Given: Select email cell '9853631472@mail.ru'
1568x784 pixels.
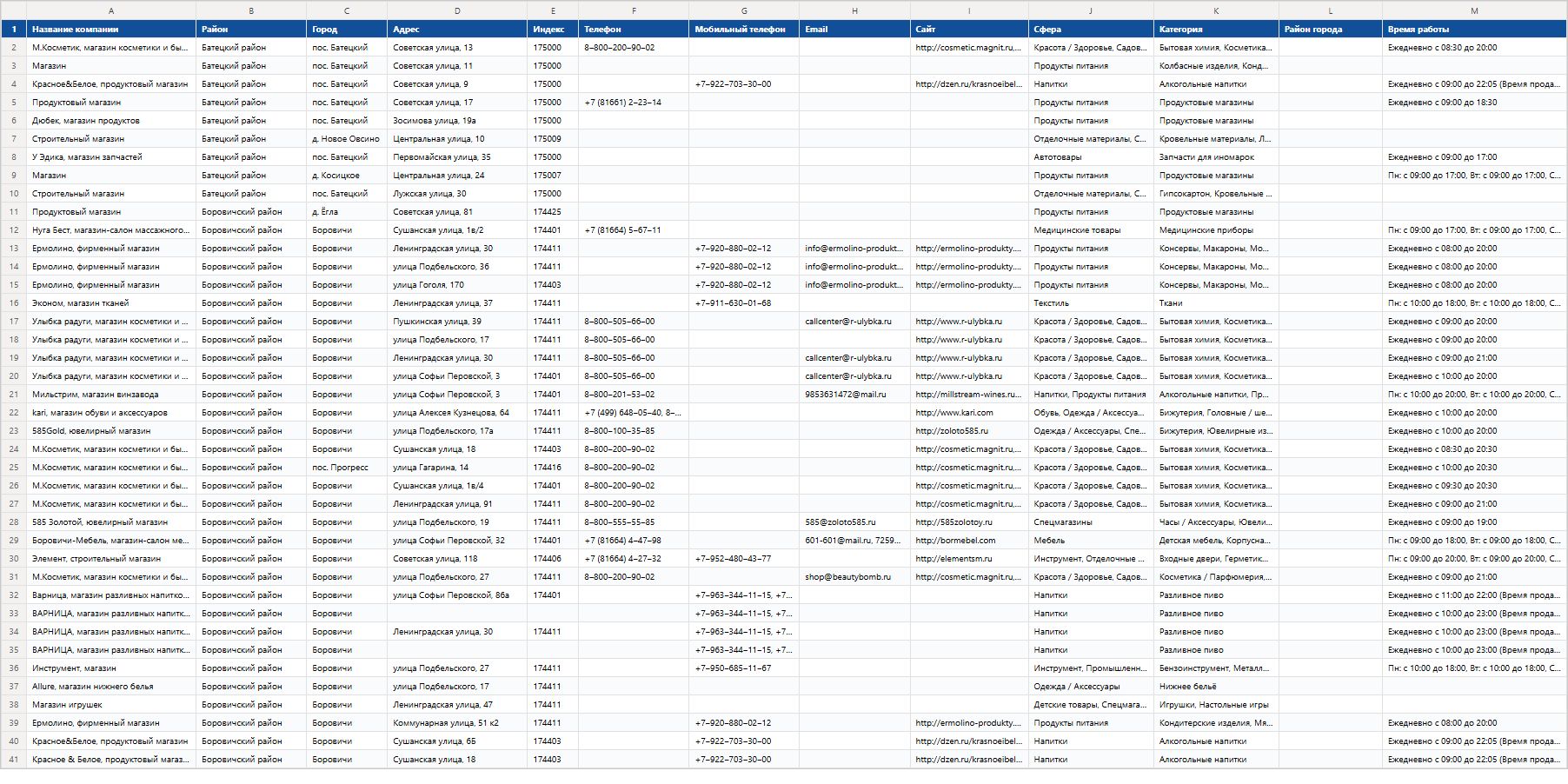Looking at the screenshot, I should point(854,395).
